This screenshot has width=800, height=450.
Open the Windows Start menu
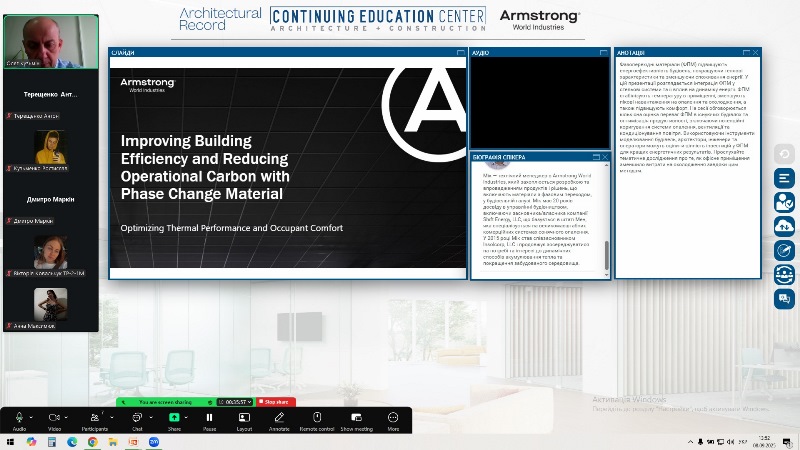tap(10, 442)
